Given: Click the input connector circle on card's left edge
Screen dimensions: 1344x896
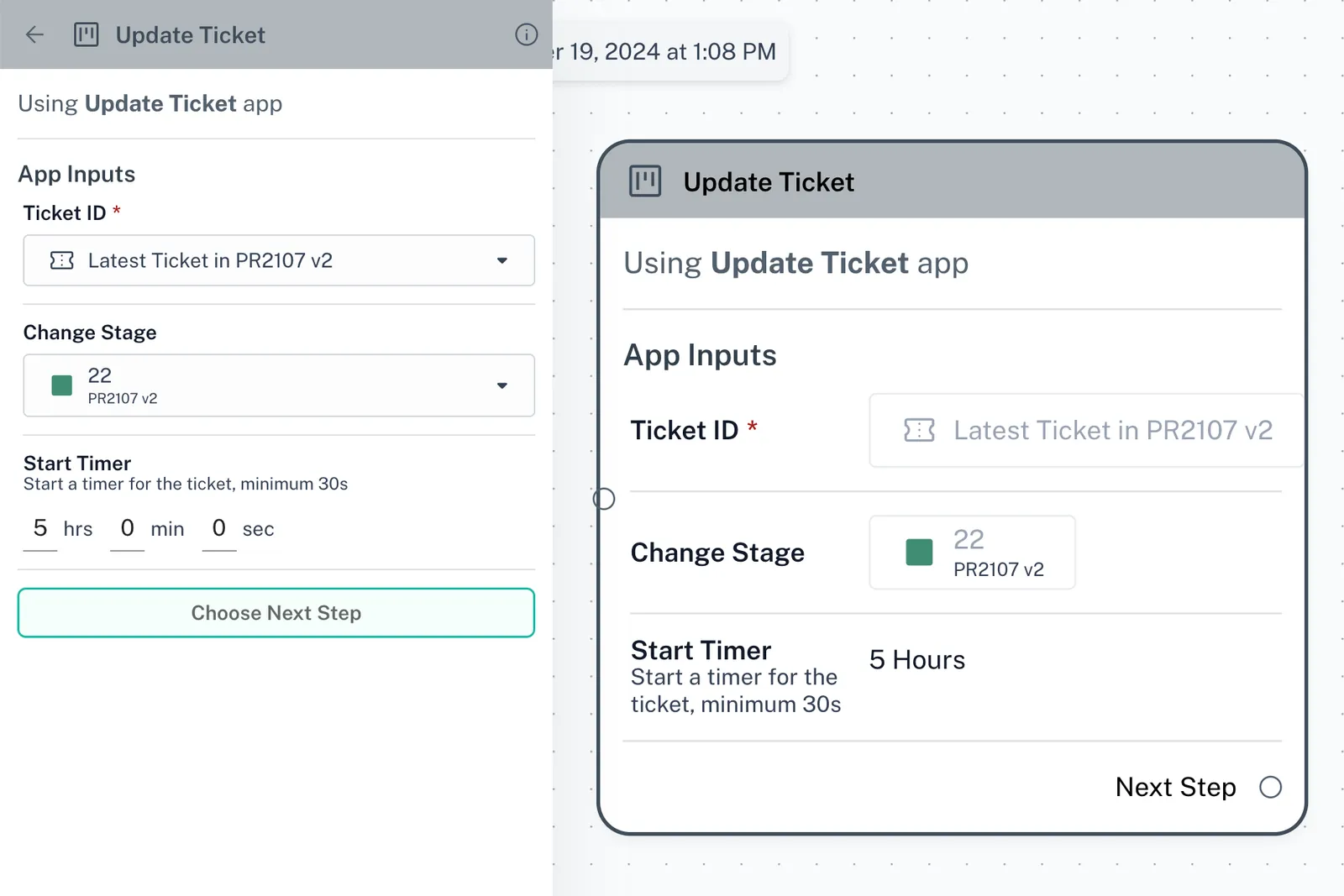Looking at the screenshot, I should (604, 499).
